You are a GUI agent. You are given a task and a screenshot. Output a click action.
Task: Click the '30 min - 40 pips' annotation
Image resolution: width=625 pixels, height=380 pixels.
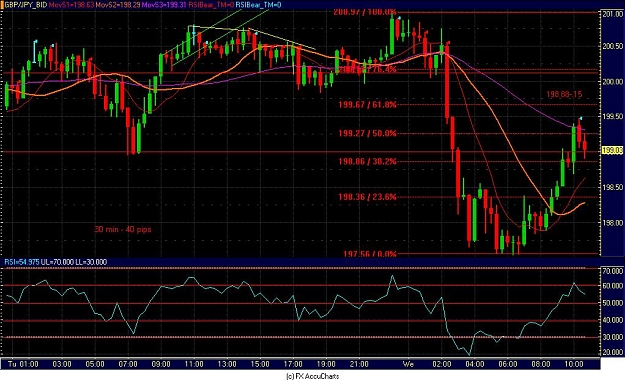click(123, 229)
